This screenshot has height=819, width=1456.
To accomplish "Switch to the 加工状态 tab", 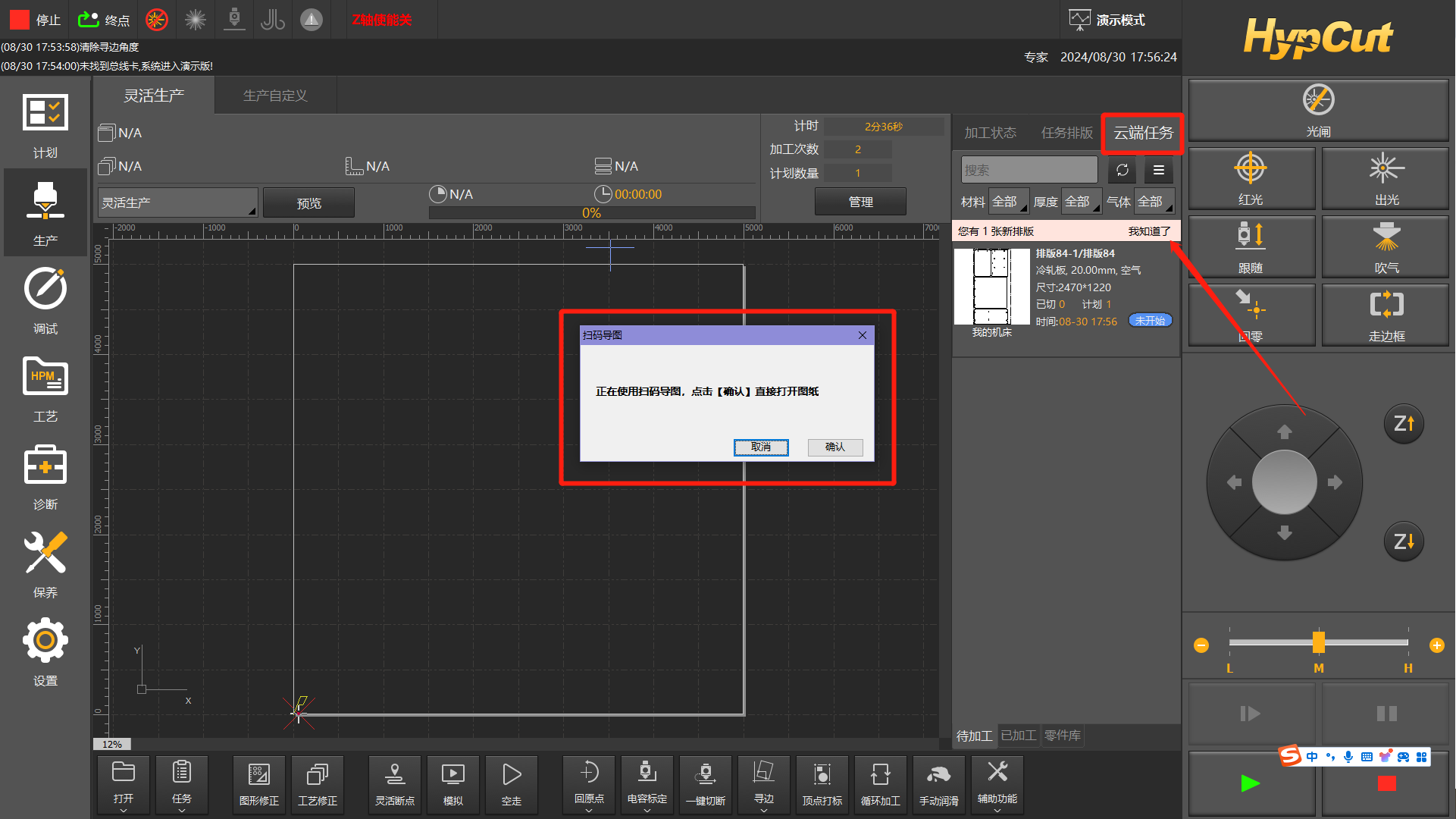I will 990,133.
